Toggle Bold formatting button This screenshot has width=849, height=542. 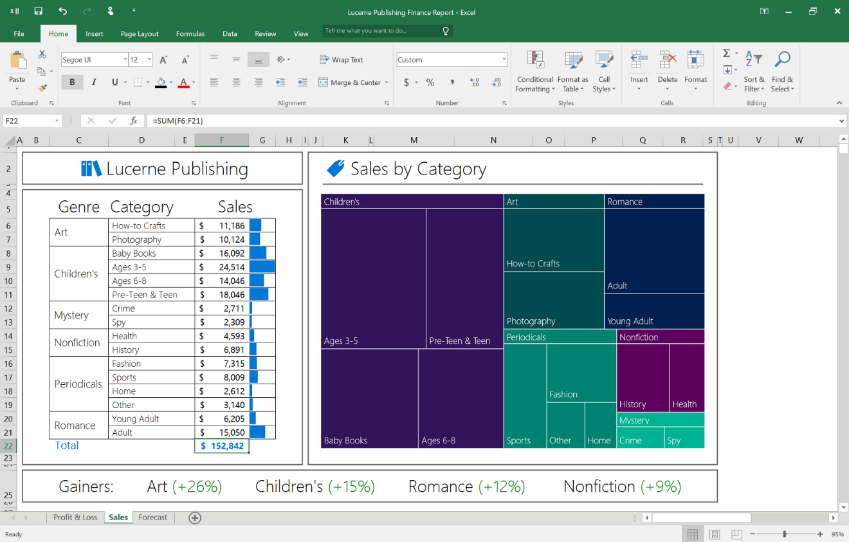[72, 82]
